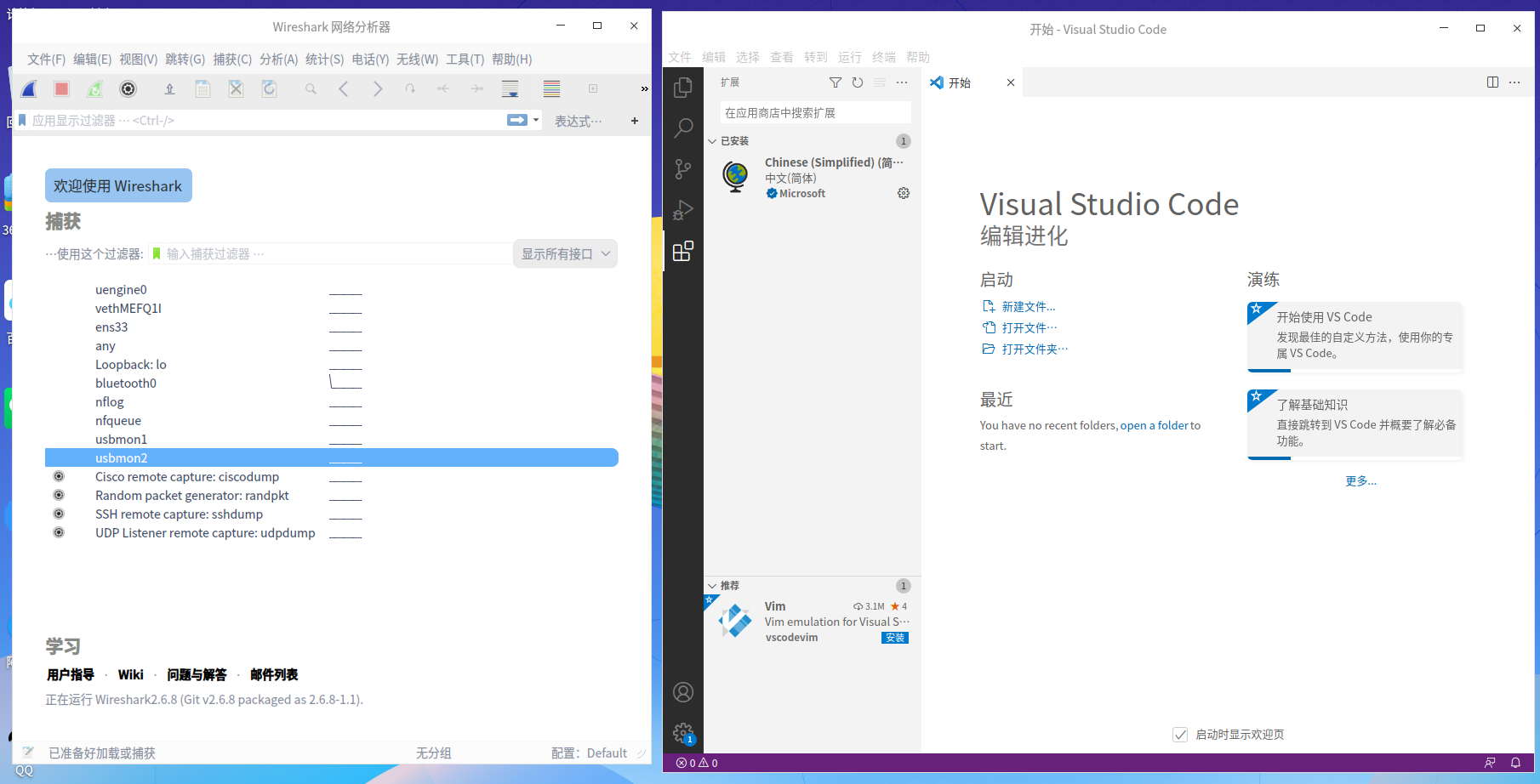Image resolution: width=1540 pixels, height=784 pixels.
Task: Open Run and Debug in VS Code activity bar
Action: coord(683,210)
